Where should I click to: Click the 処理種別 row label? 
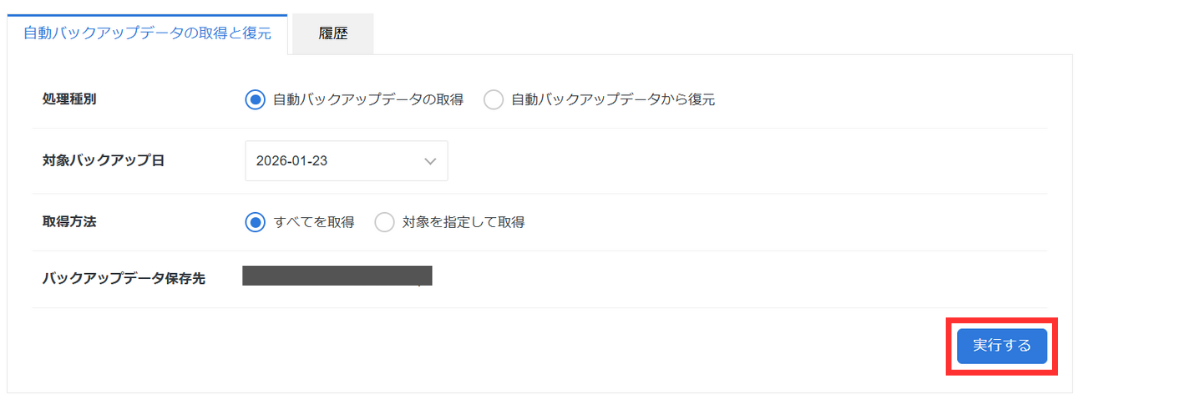(69, 99)
